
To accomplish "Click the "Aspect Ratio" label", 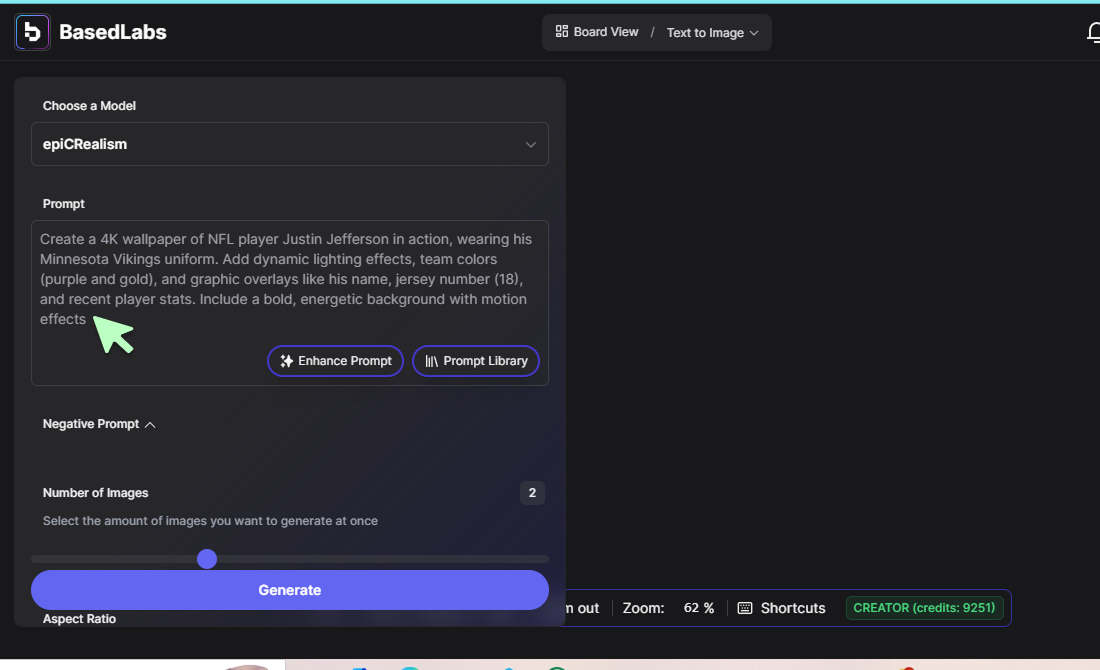I will [x=79, y=619].
